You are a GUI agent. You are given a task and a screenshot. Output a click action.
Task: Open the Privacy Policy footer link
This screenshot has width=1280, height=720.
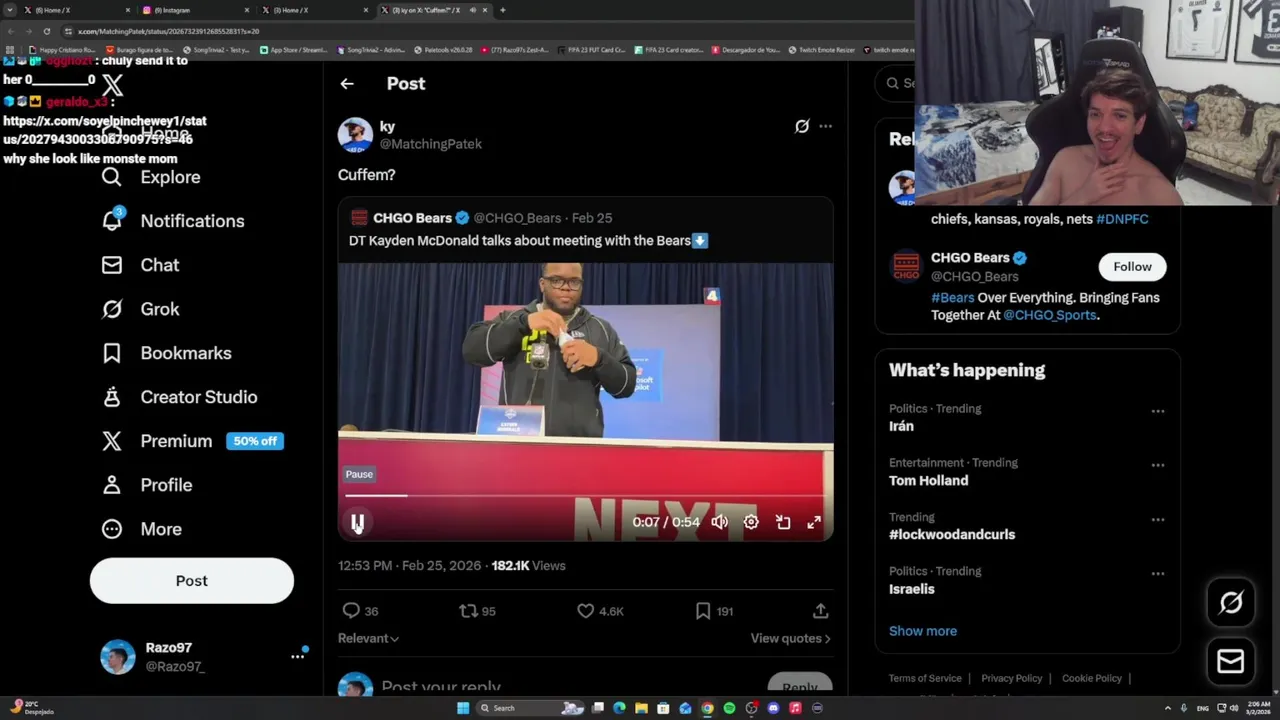[1011, 678]
